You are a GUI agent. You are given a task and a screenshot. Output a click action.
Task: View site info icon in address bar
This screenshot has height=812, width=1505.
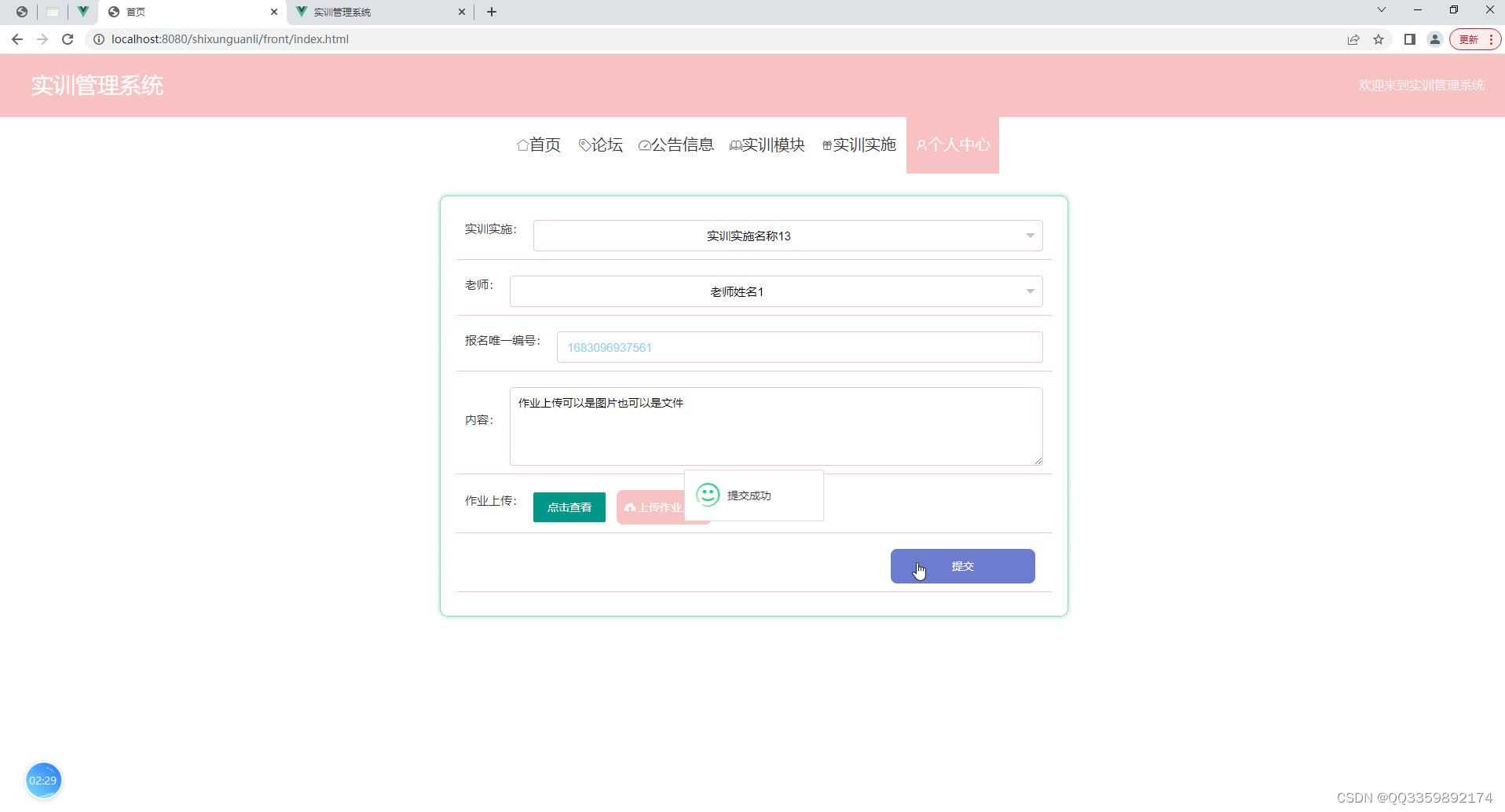tap(99, 39)
